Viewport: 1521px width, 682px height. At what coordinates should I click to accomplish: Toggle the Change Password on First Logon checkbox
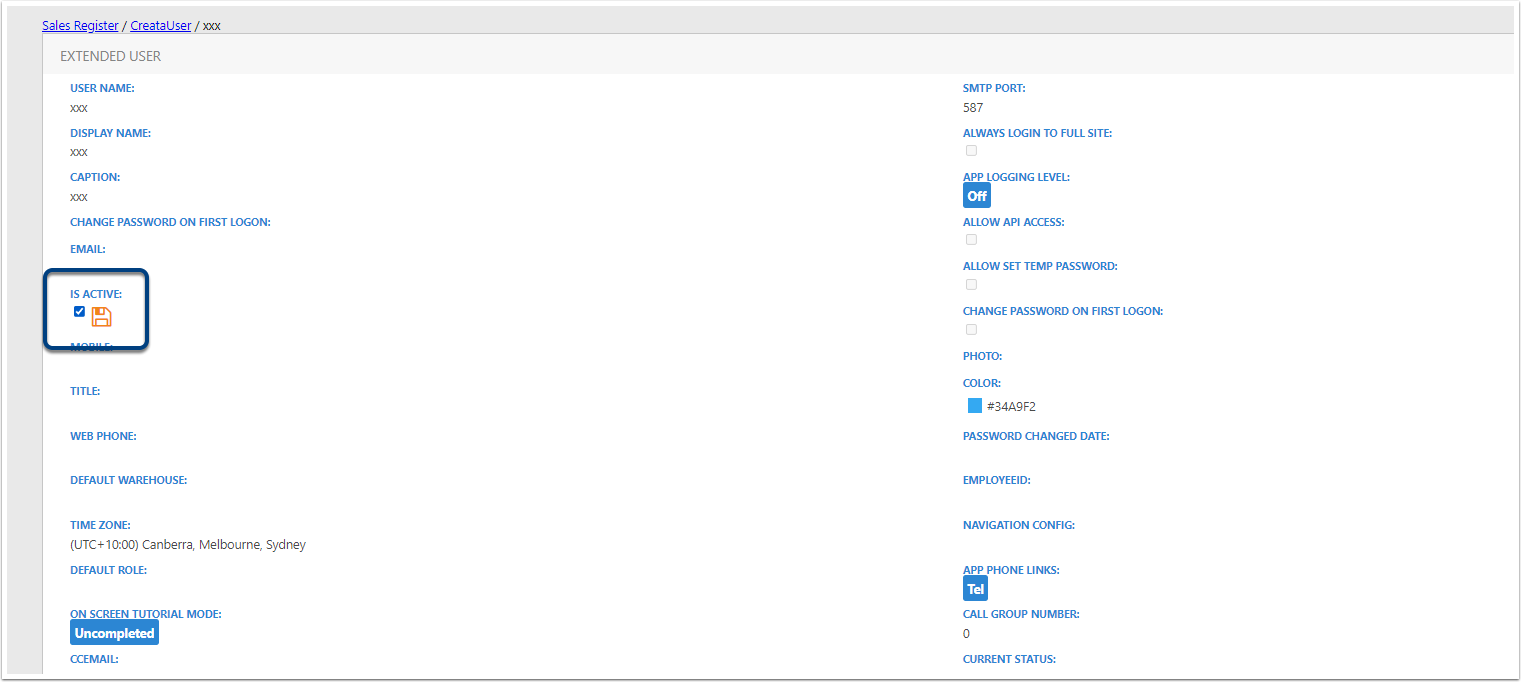971,330
